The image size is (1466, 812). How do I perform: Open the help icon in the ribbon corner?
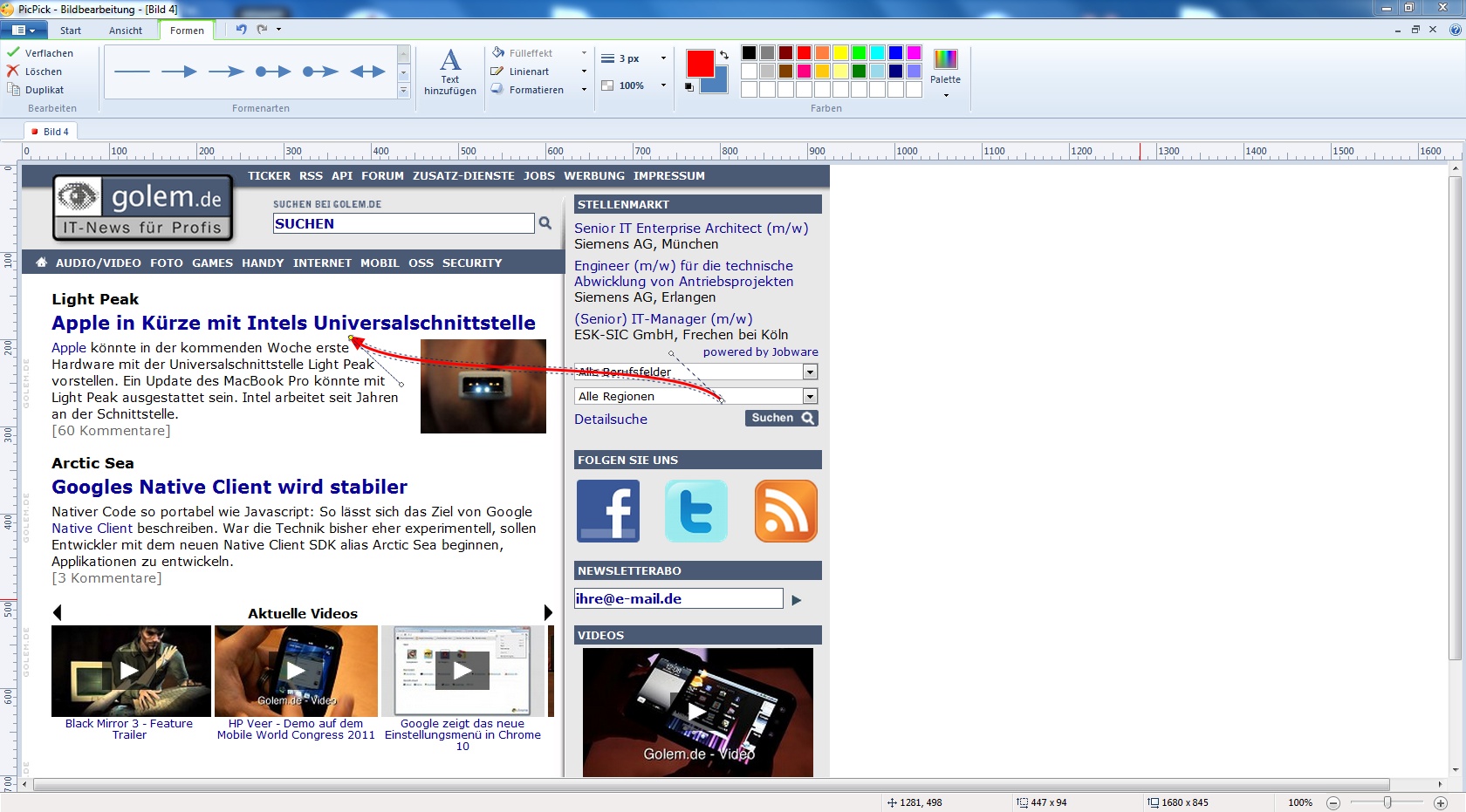(x=1455, y=30)
